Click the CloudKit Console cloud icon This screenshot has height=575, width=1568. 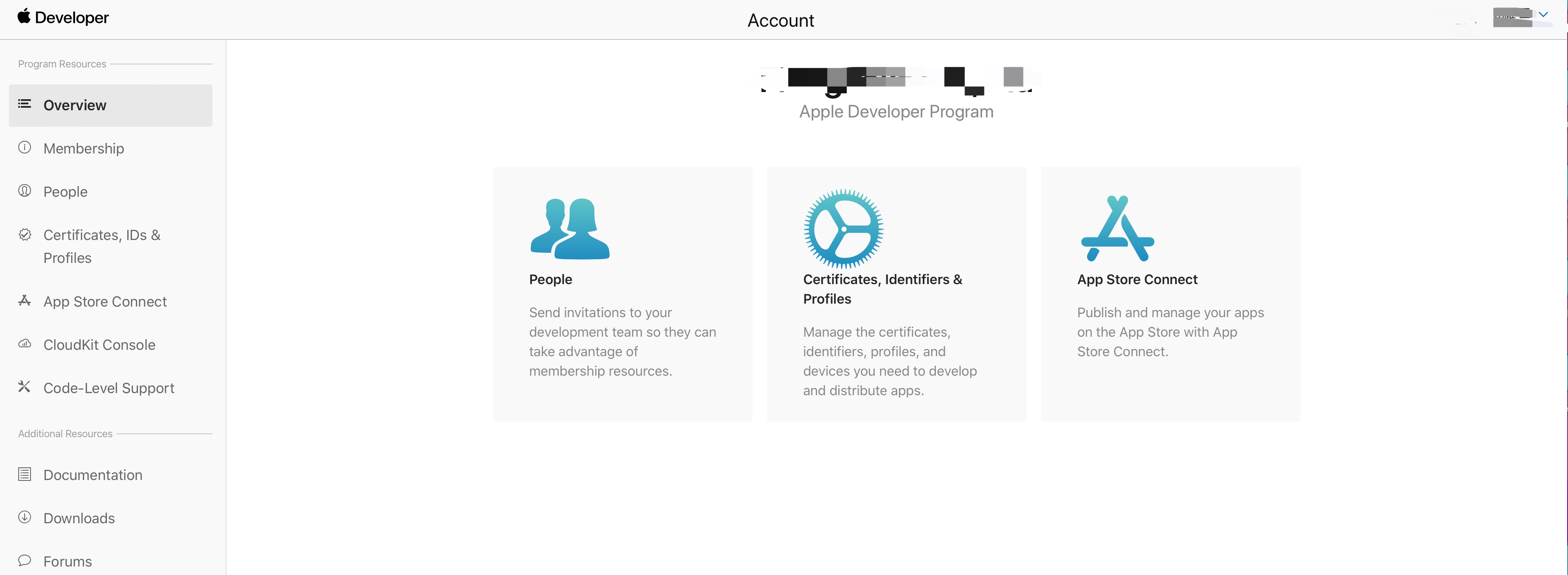point(24,344)
